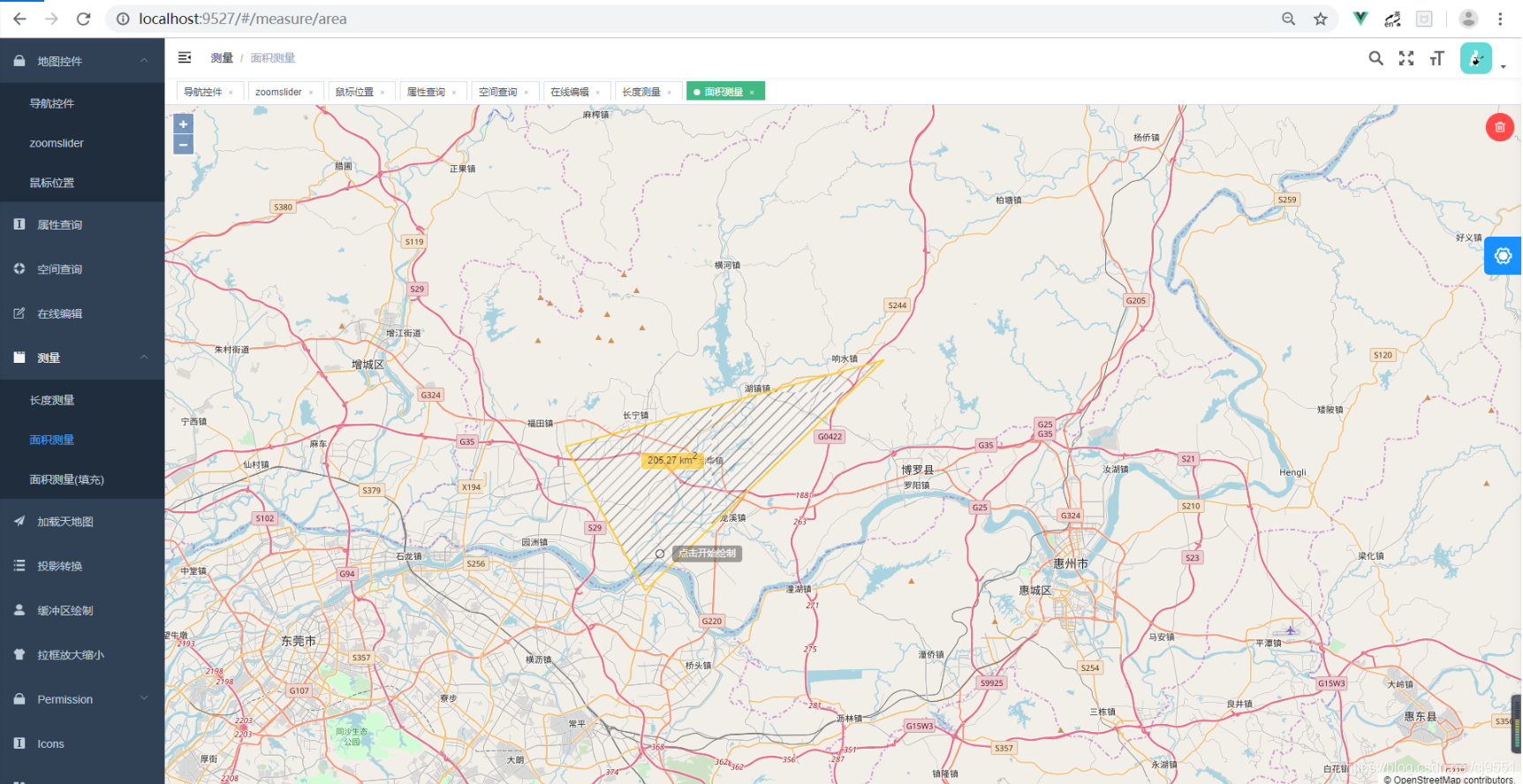The width and height of the screenshot is (1523, 784).
Task: Close the zoomslider tab
Action: (x=311, y=93)
